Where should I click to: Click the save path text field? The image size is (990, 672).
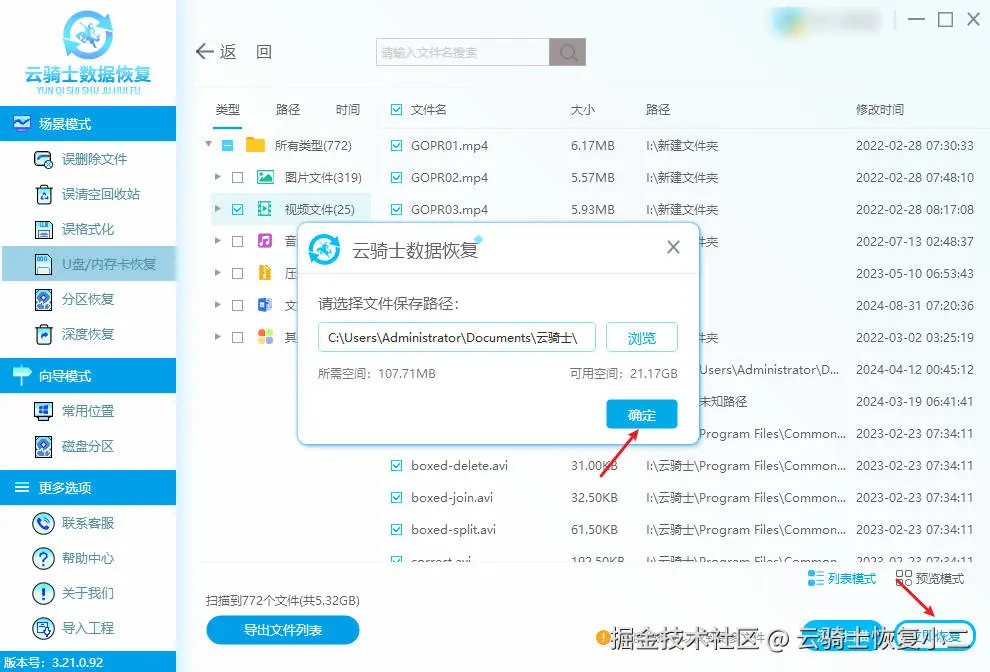tap(456, 337)
